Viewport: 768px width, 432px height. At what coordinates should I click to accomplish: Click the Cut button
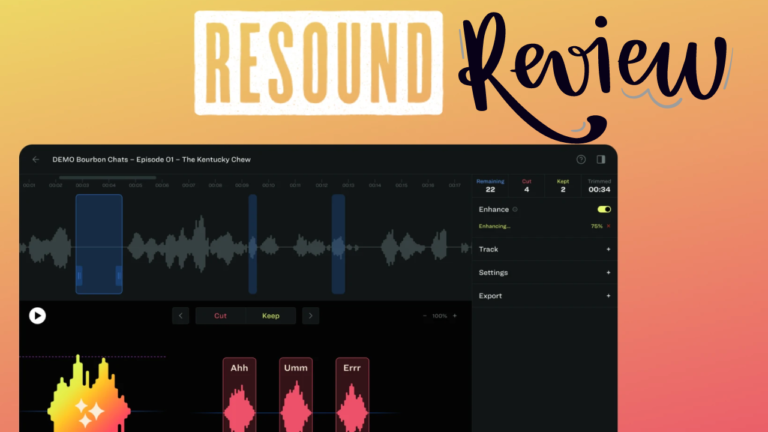[220, 316]
